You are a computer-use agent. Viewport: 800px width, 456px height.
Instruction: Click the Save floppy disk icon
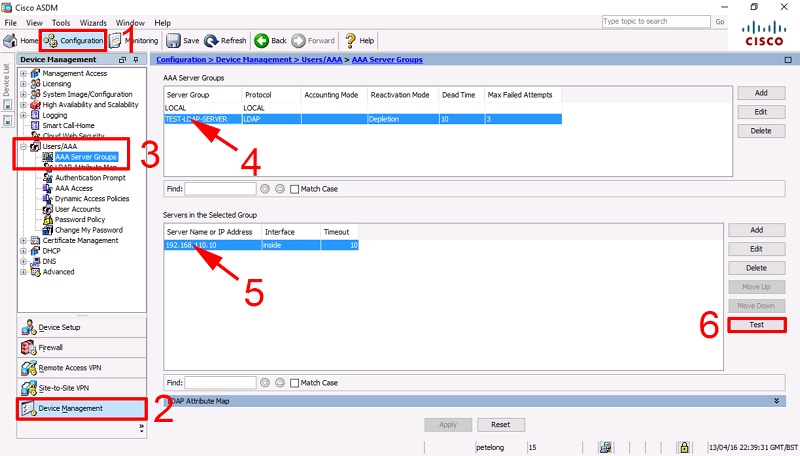click(173, 40)
